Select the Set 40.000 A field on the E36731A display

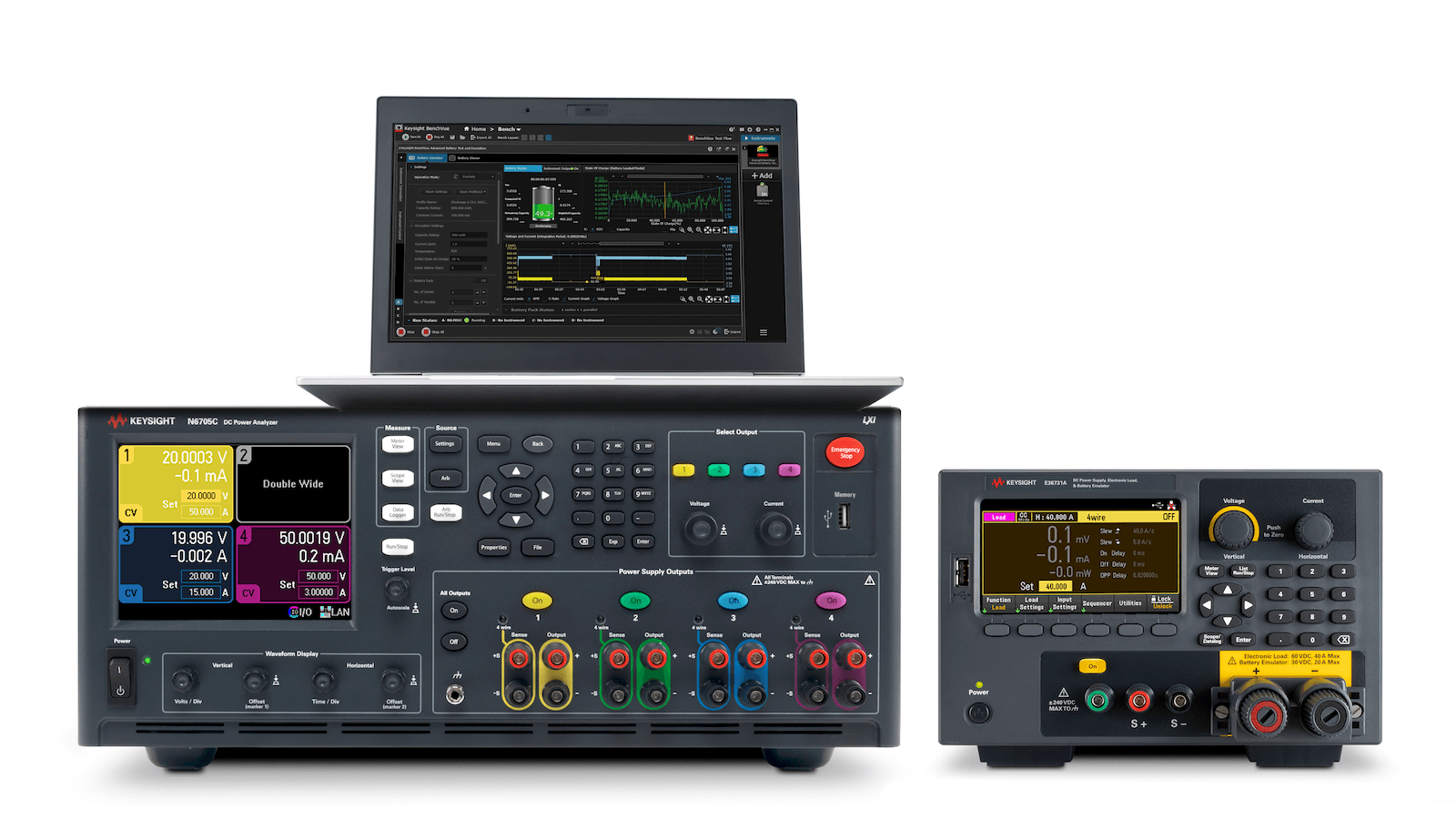point(1057,586)
